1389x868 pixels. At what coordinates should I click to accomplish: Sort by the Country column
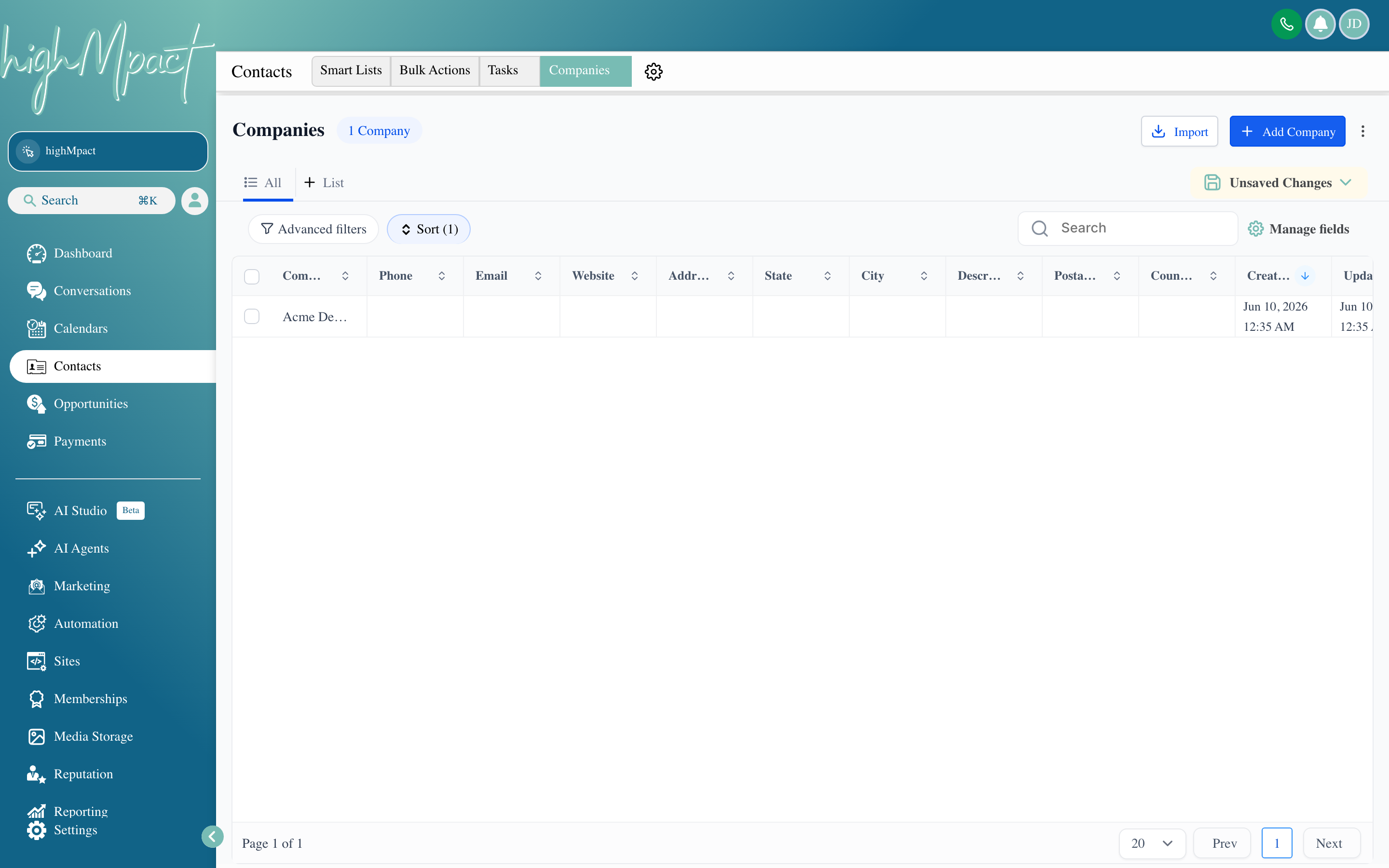point(1213,276)
